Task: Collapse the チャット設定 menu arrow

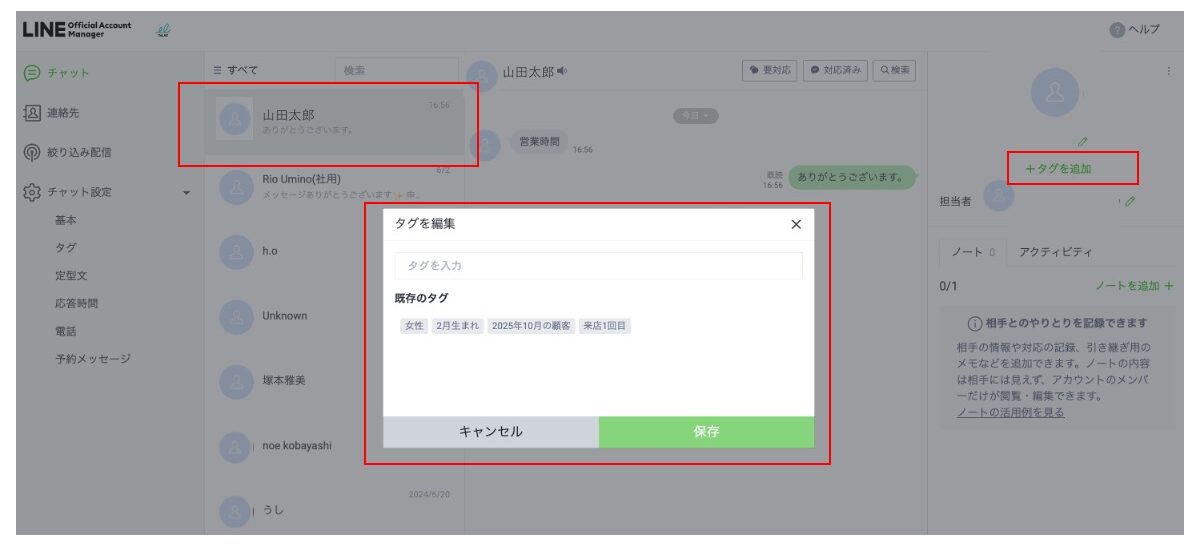Action: (186, 193)
